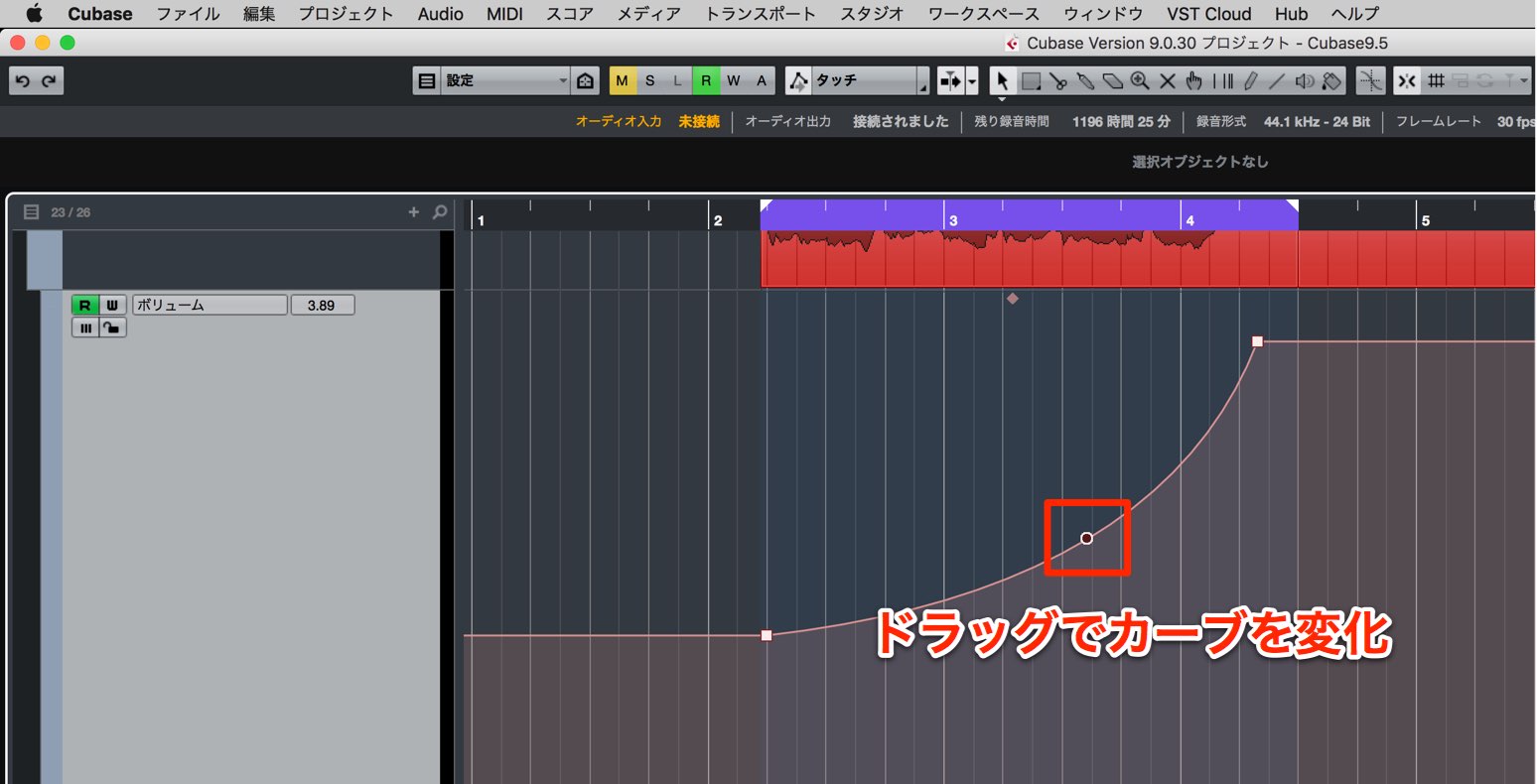Toggle Constrain Delay Compensation icon
The width and height of the screenshot is (1537, 784).
click(586, 81)
